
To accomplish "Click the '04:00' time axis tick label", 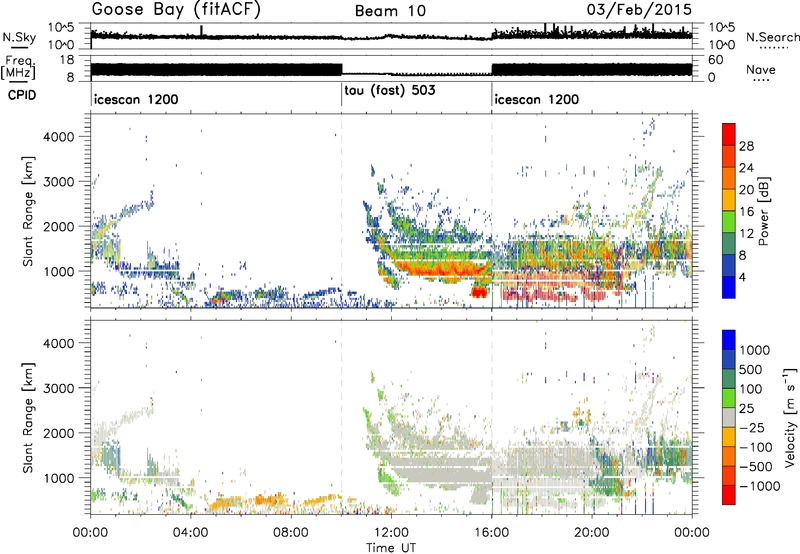I will pyautogui.click(x=190, y=533).
